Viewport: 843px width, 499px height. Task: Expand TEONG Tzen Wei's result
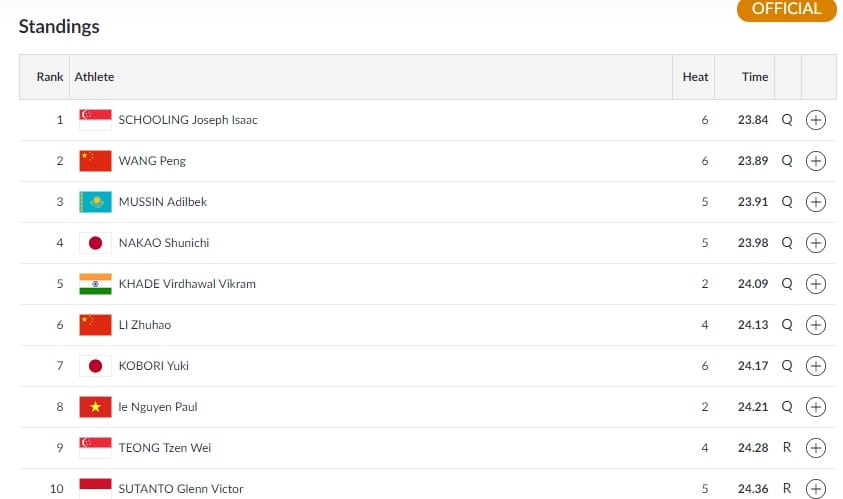point(816,448)
